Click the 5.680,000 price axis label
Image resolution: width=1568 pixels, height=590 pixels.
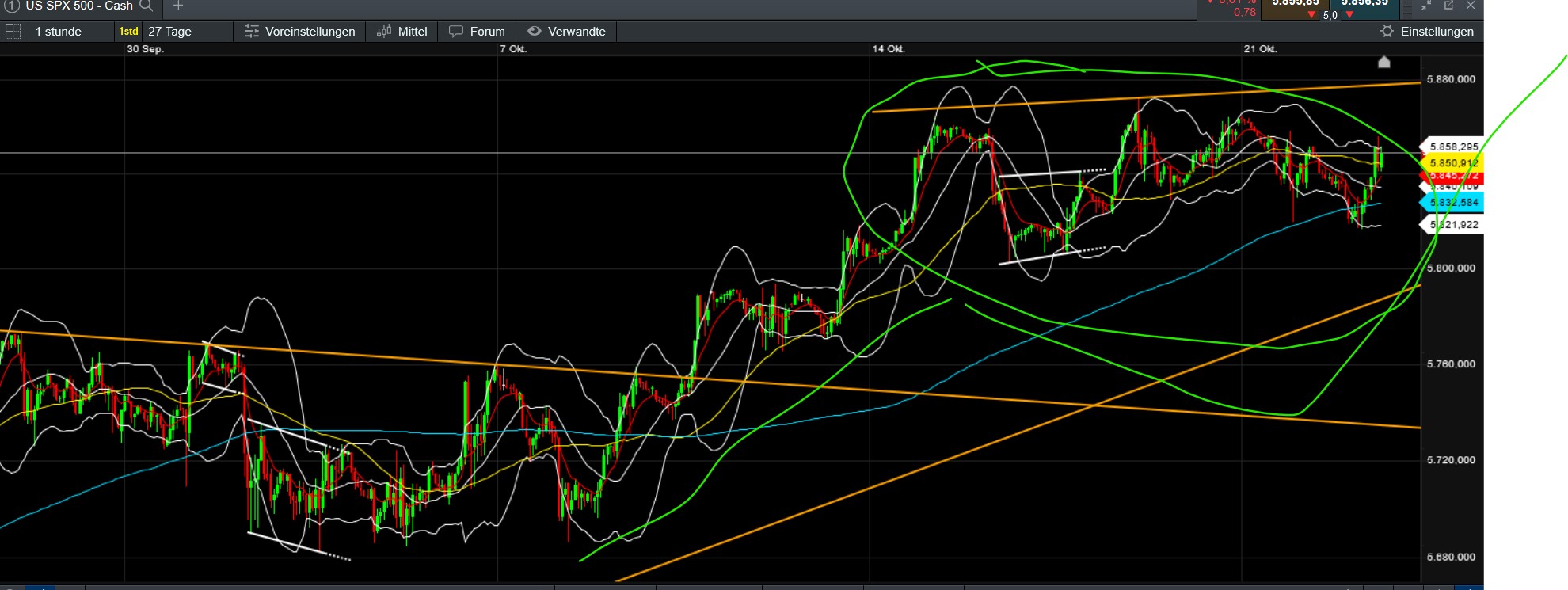[1451, 557]
